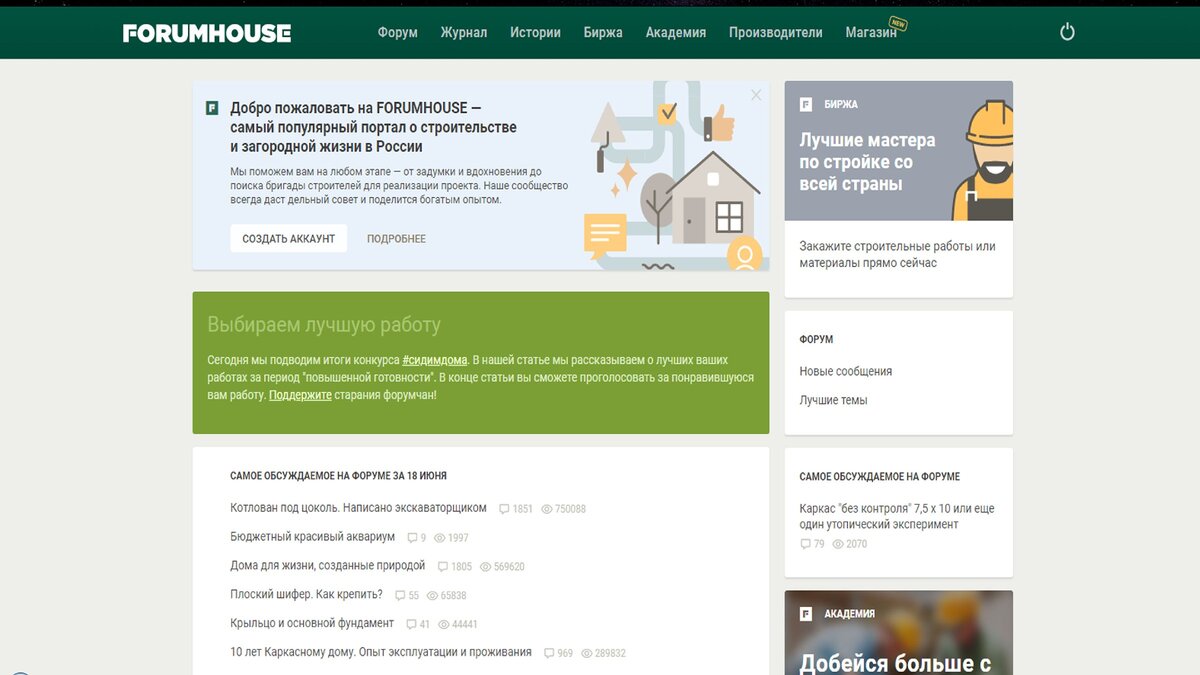This screenshot has width=1200, height=675.
Task: Close the welcome banner
Action: tap(756, 95)
